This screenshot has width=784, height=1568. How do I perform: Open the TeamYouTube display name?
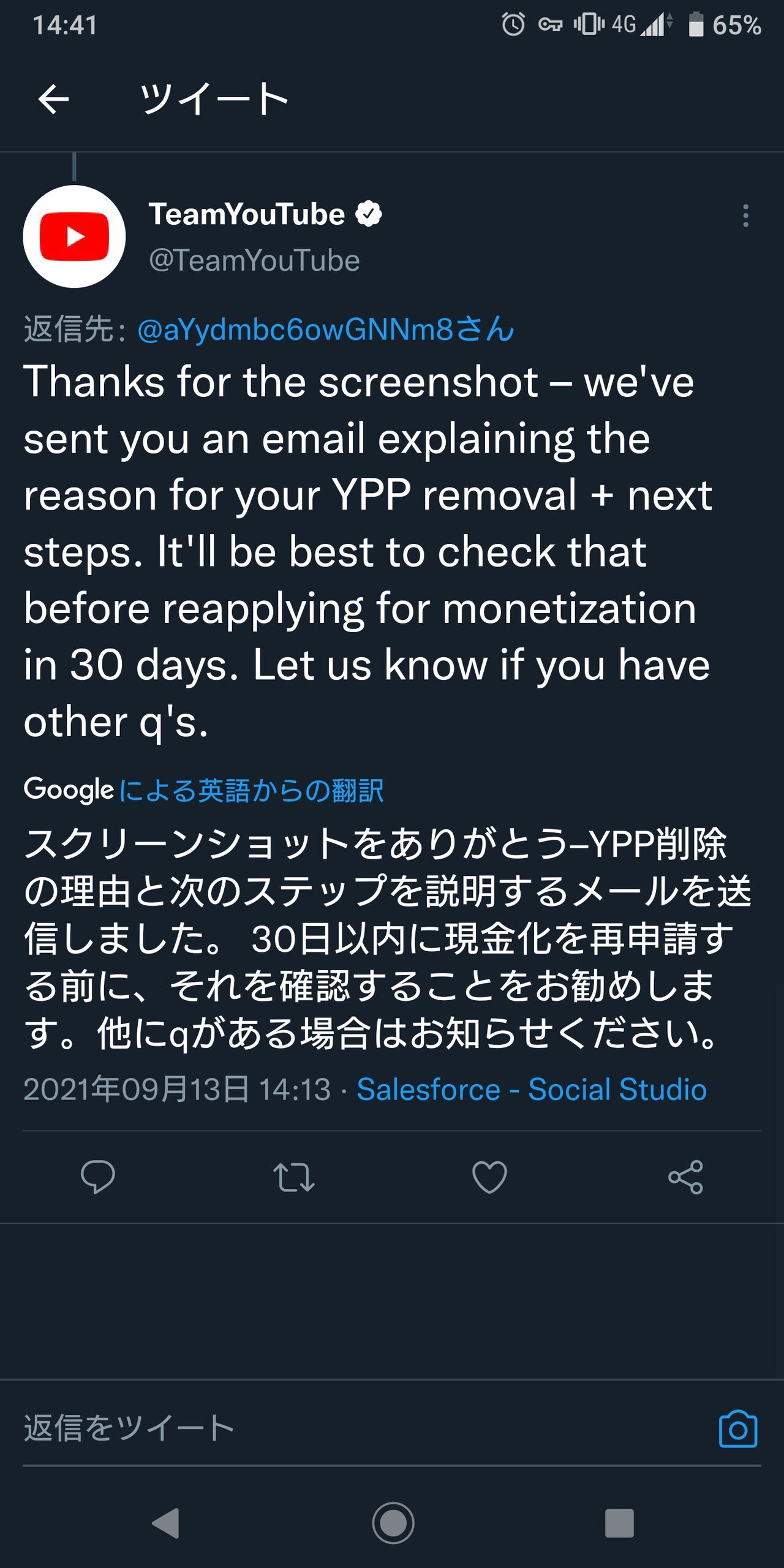pyautogui.click(x=247, y=214)
